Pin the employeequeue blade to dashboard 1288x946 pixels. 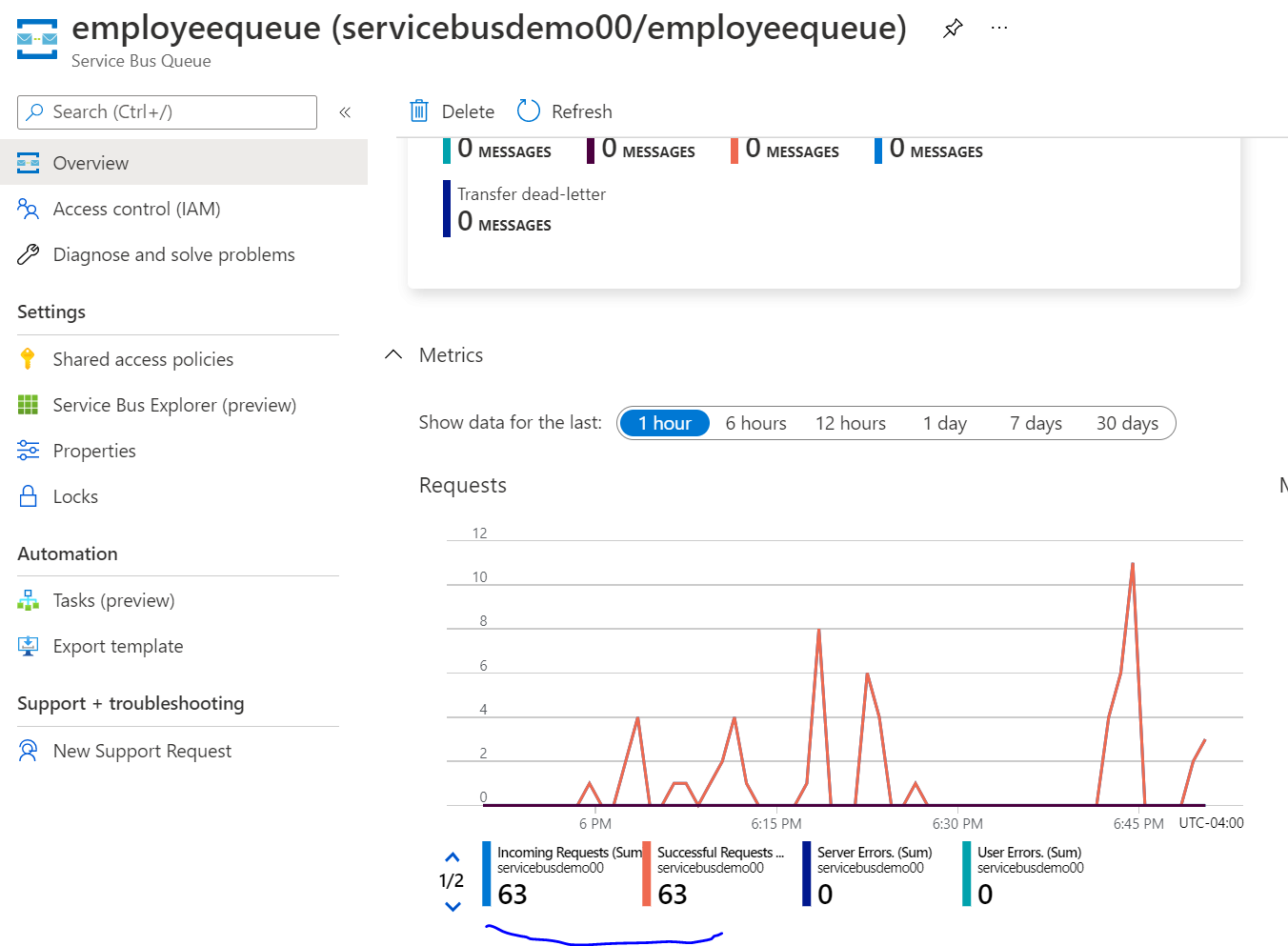[x=953, y=29]
